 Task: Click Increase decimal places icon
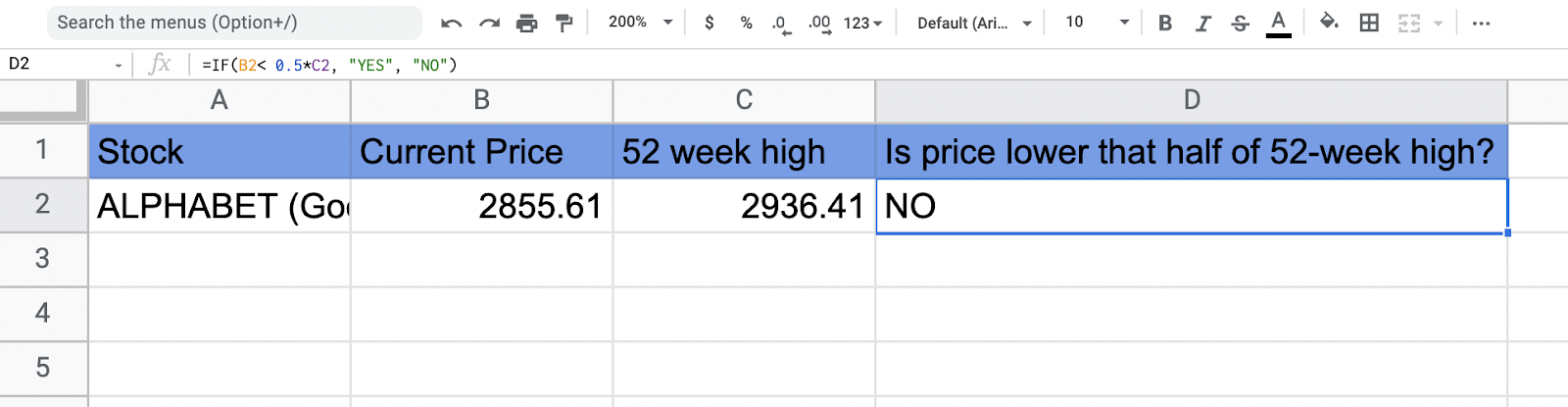point(819,24)
